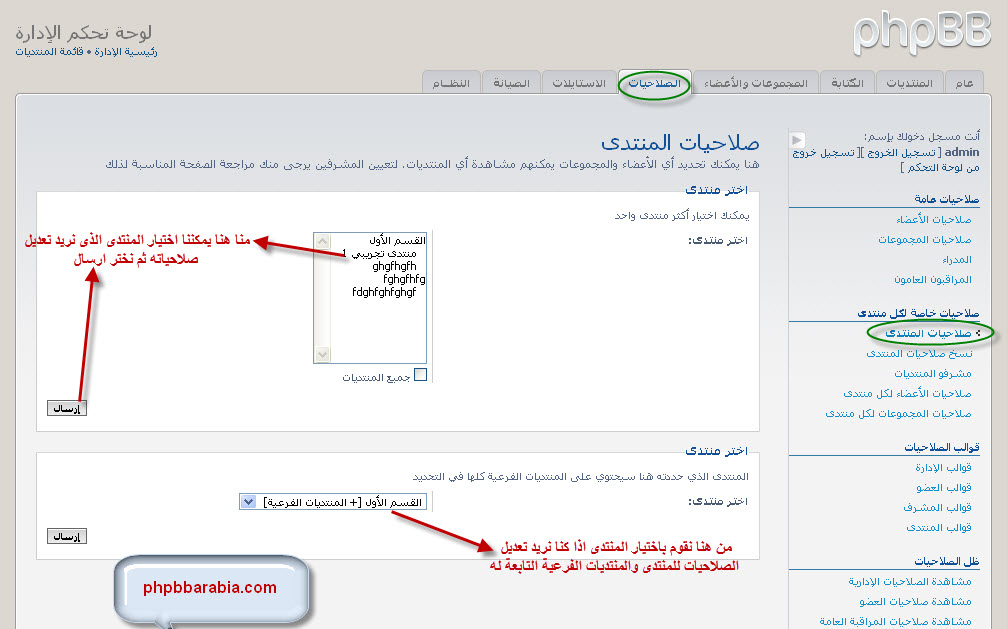This screenshot has width=1007, height=629.
Task: Open المراقبون العامون in sidebar
Action: 933,279
